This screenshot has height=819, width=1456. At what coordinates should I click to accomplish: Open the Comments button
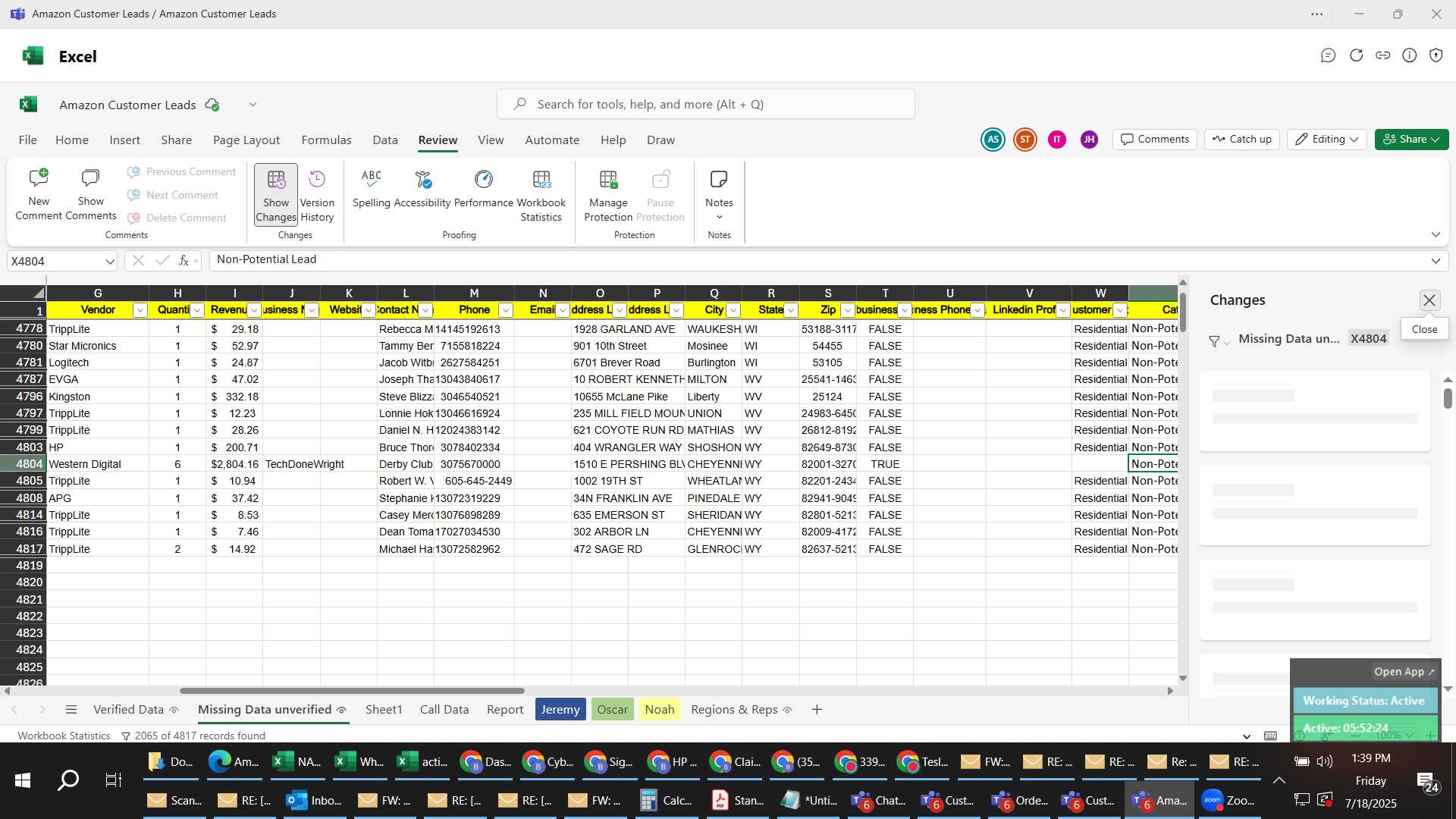(x=1155, y=140)
